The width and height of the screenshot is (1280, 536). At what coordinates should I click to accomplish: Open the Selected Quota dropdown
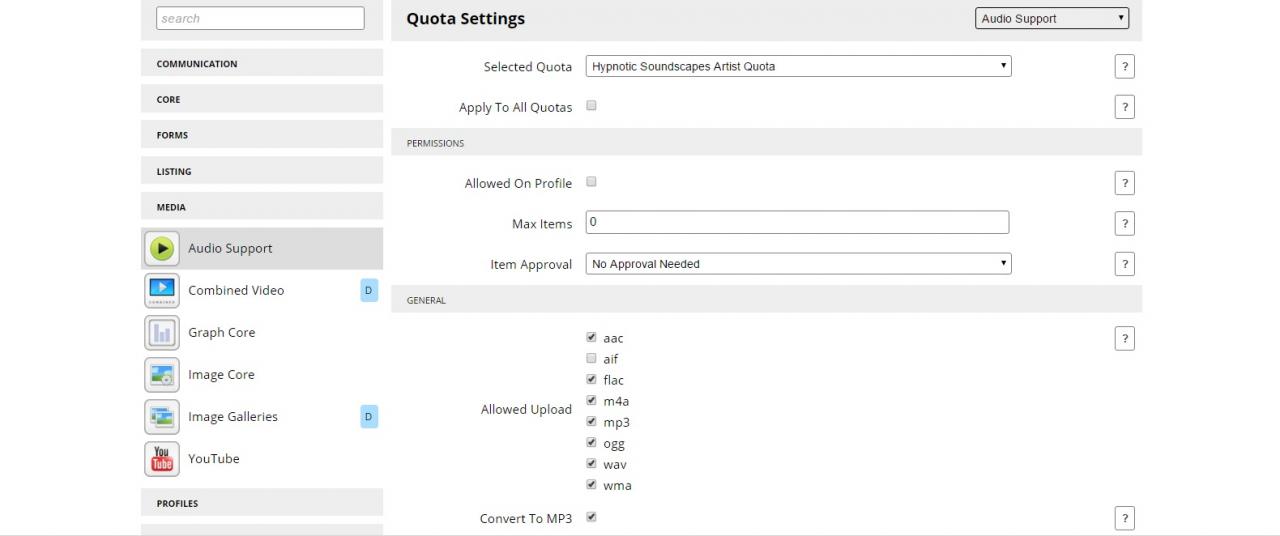[x=798, y=66]
